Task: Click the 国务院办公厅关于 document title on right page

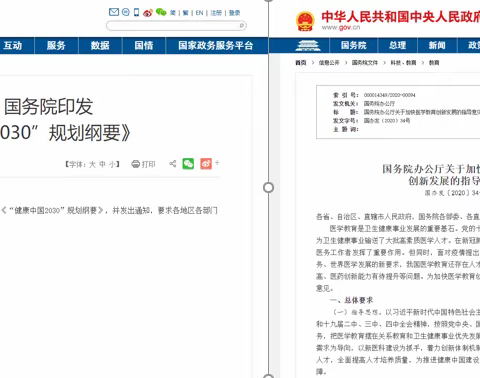Action: pyautogui.click(x=431, y=169)
